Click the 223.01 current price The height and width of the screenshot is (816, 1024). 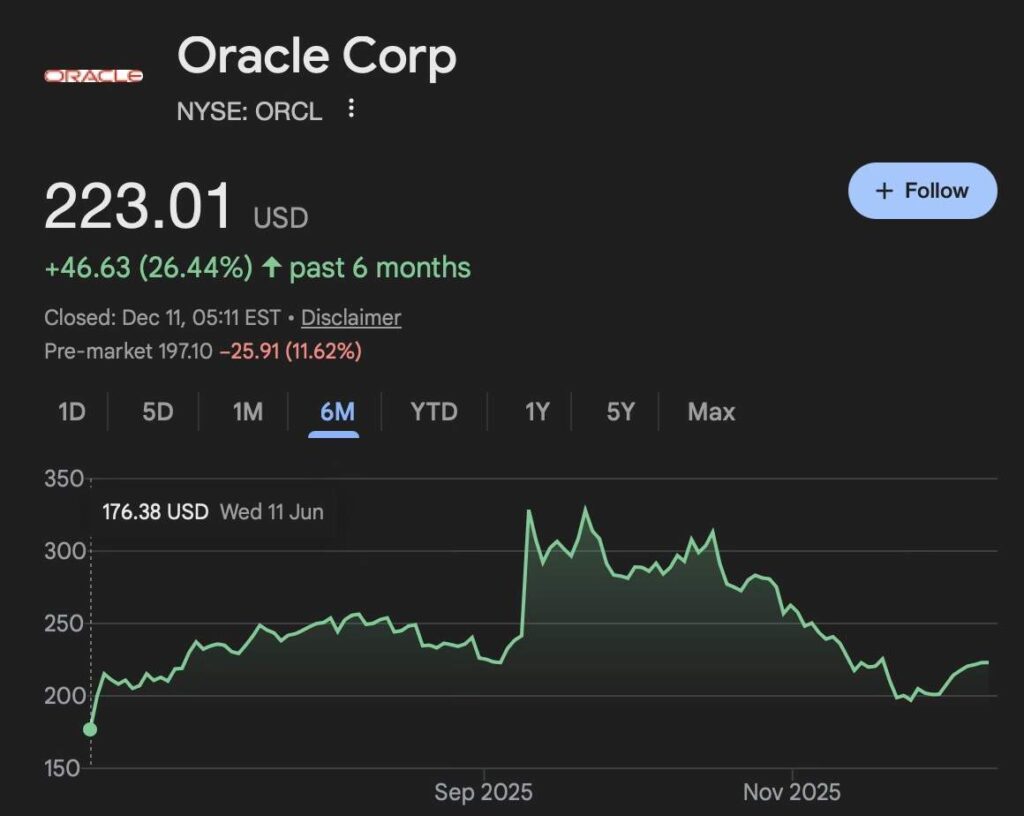point(138,208)
